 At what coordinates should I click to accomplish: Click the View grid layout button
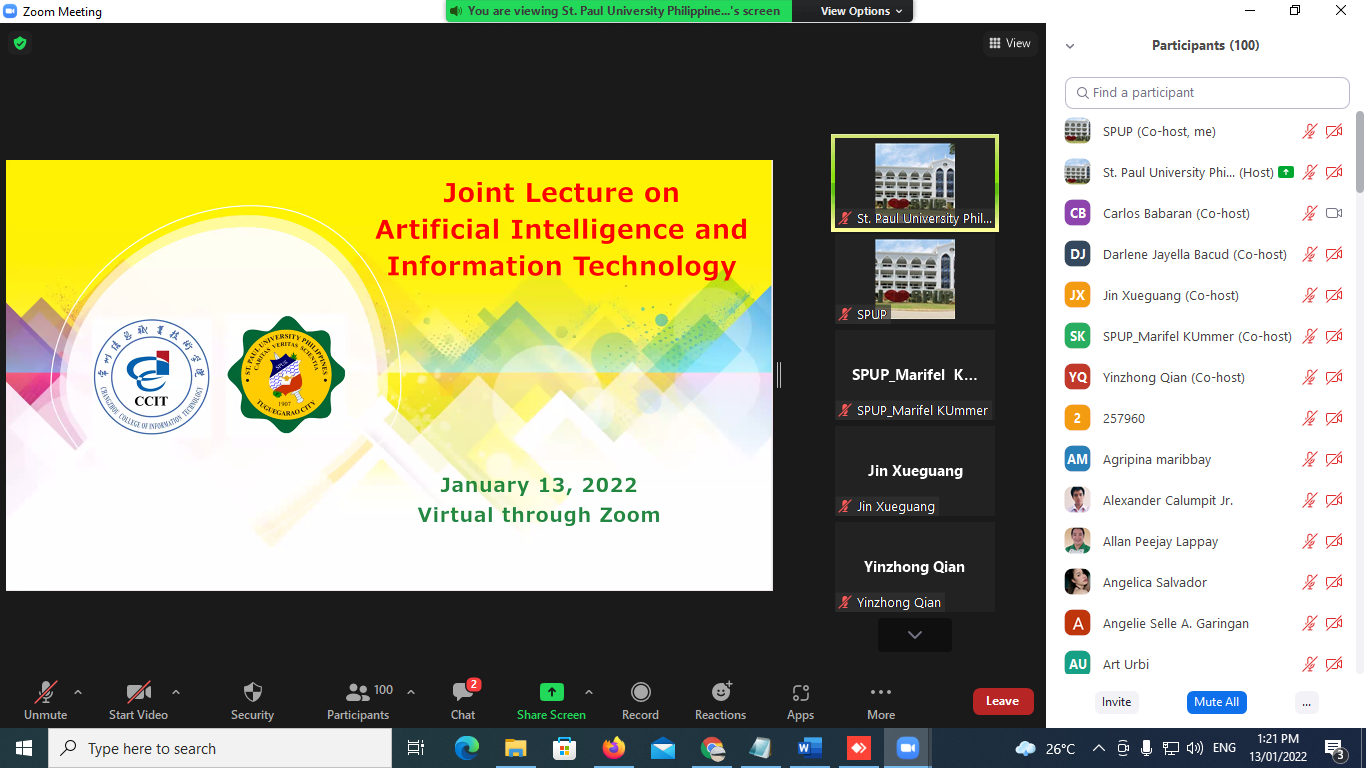coord(1009,43)
